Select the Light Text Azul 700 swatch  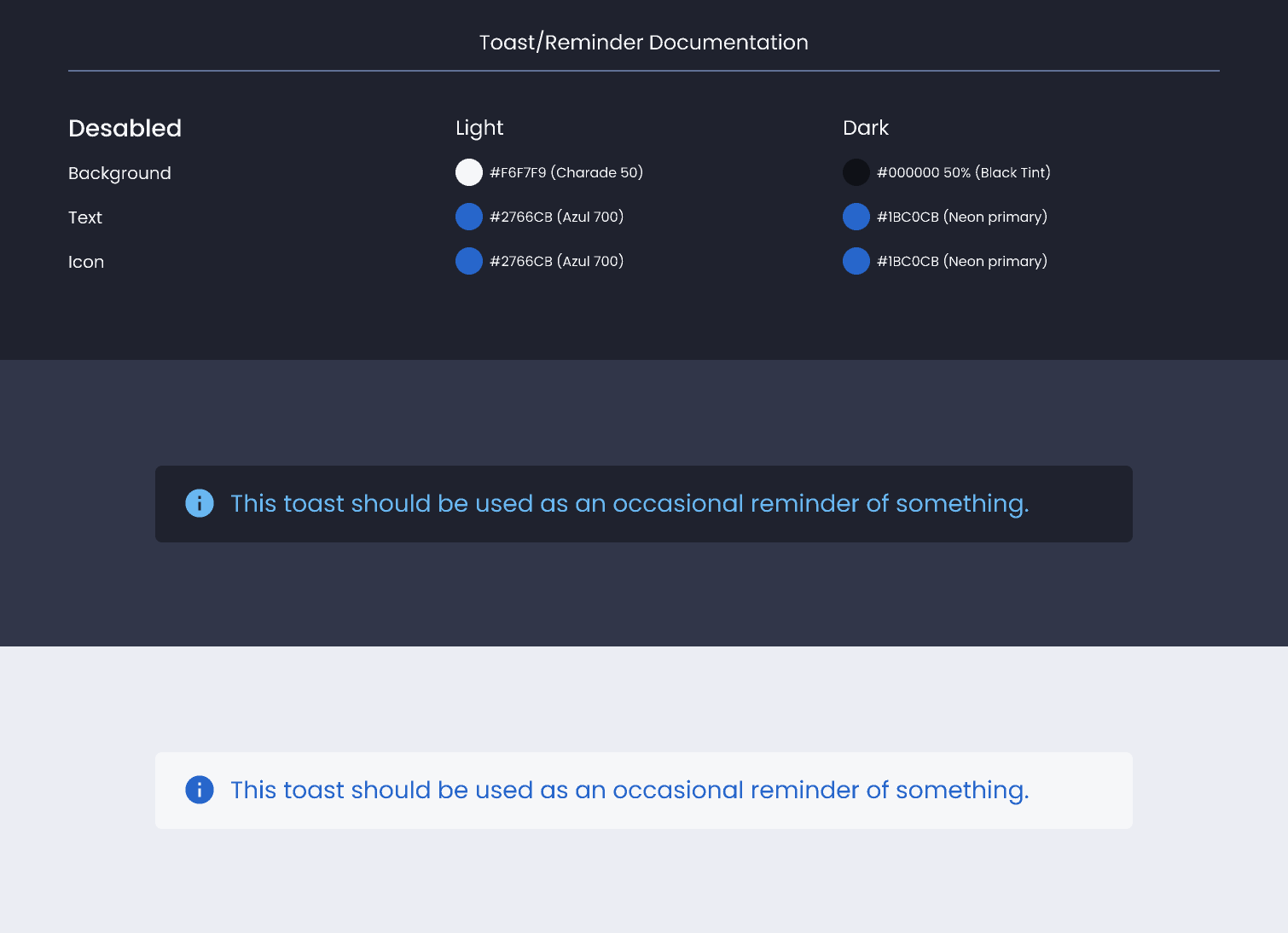pos(469,217)
